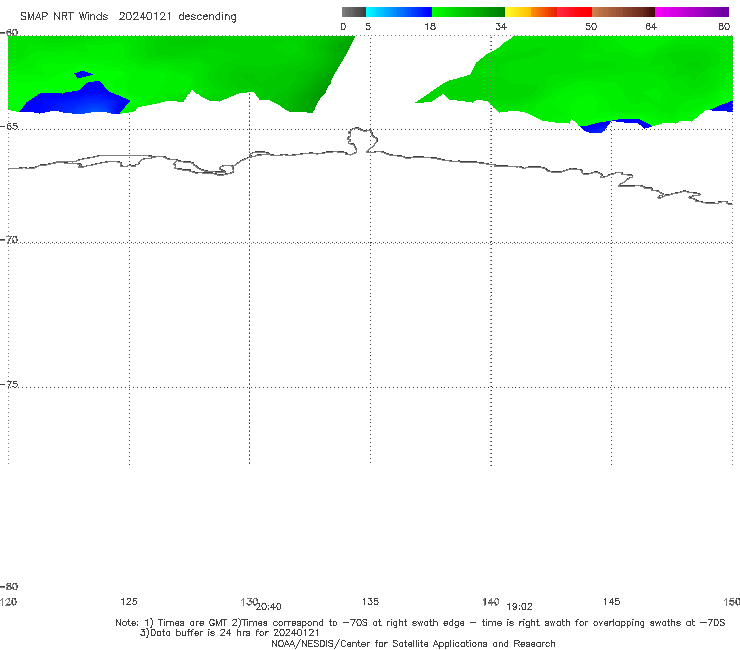This screenshot has height=650, width=740.
Task: Click the '5' label under the color bar
Action: tap(368, 26)
